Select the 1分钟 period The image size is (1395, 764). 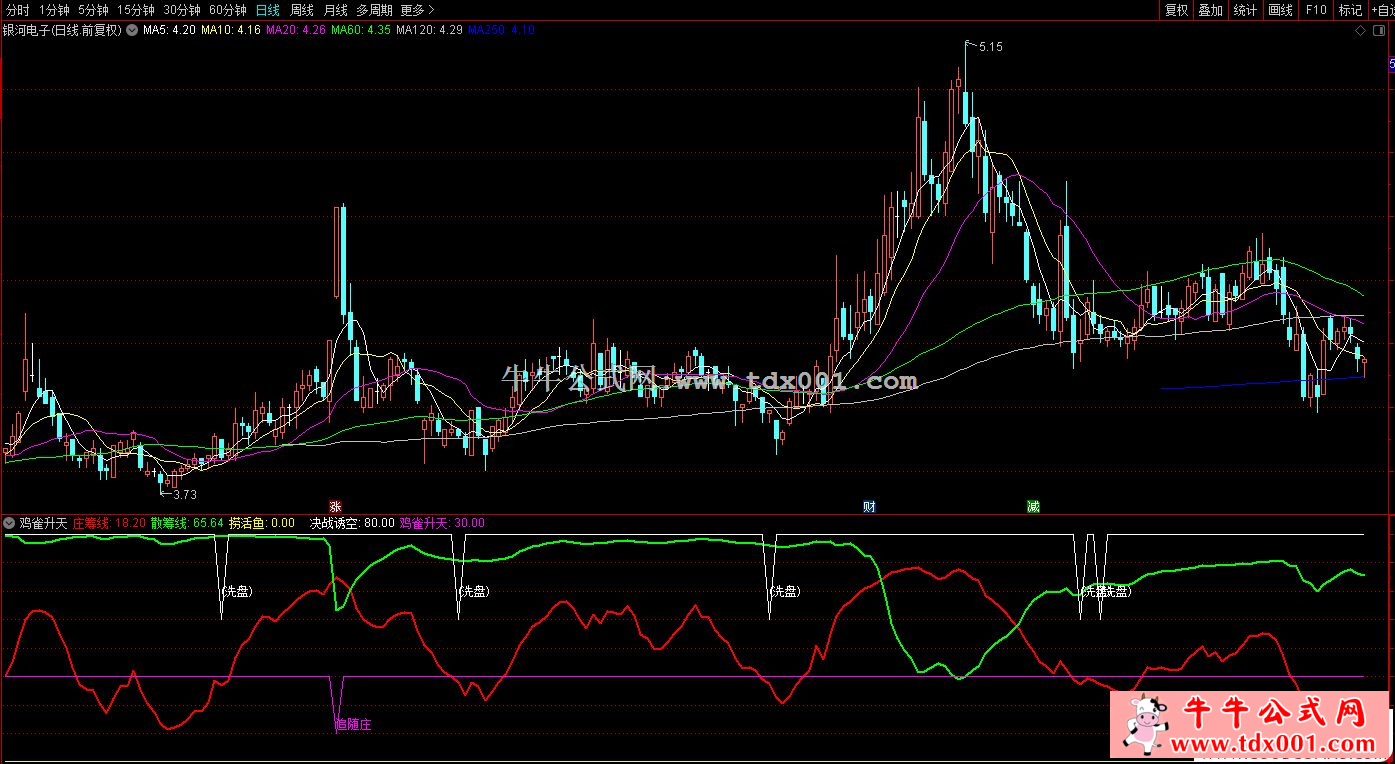coord(55,10)
